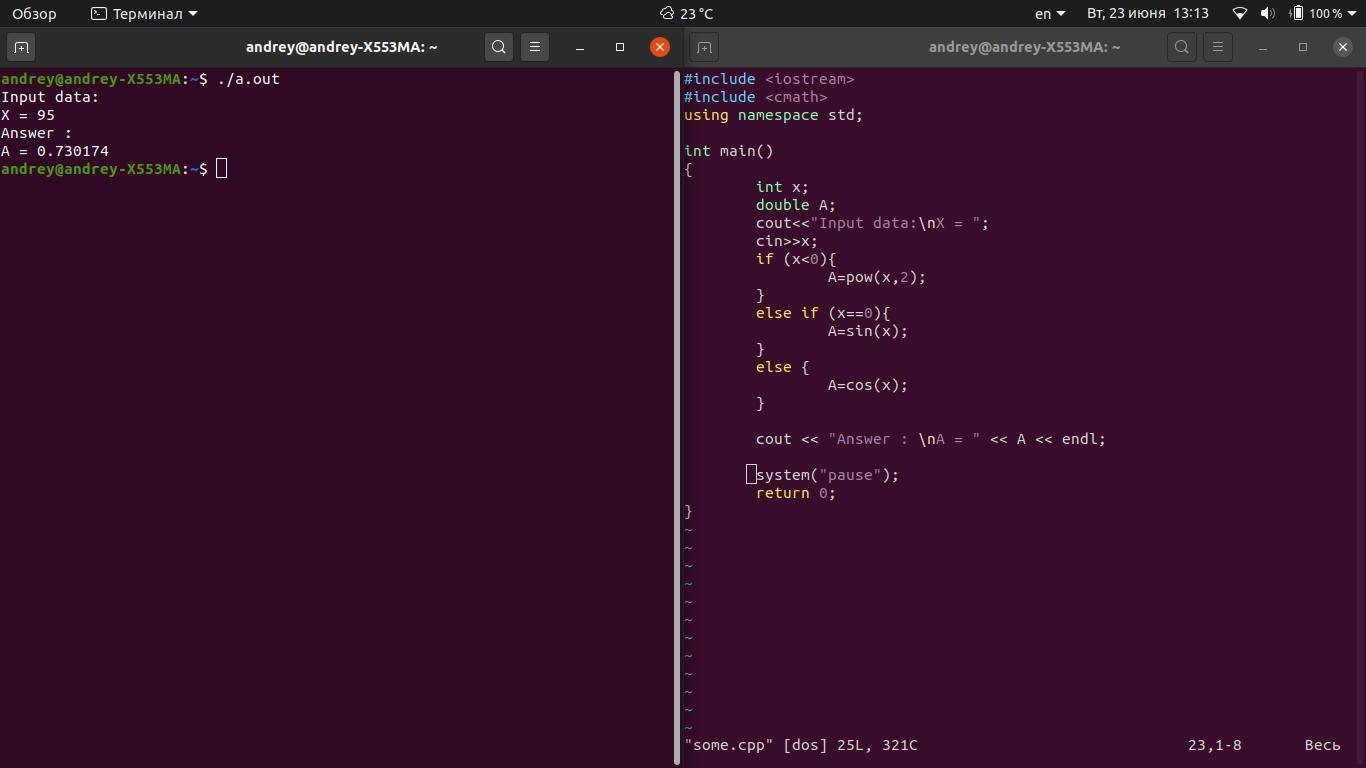Screen dimensions: 1366x768
Task: Open search in left terminal window
Action: (x=499, y=47)
